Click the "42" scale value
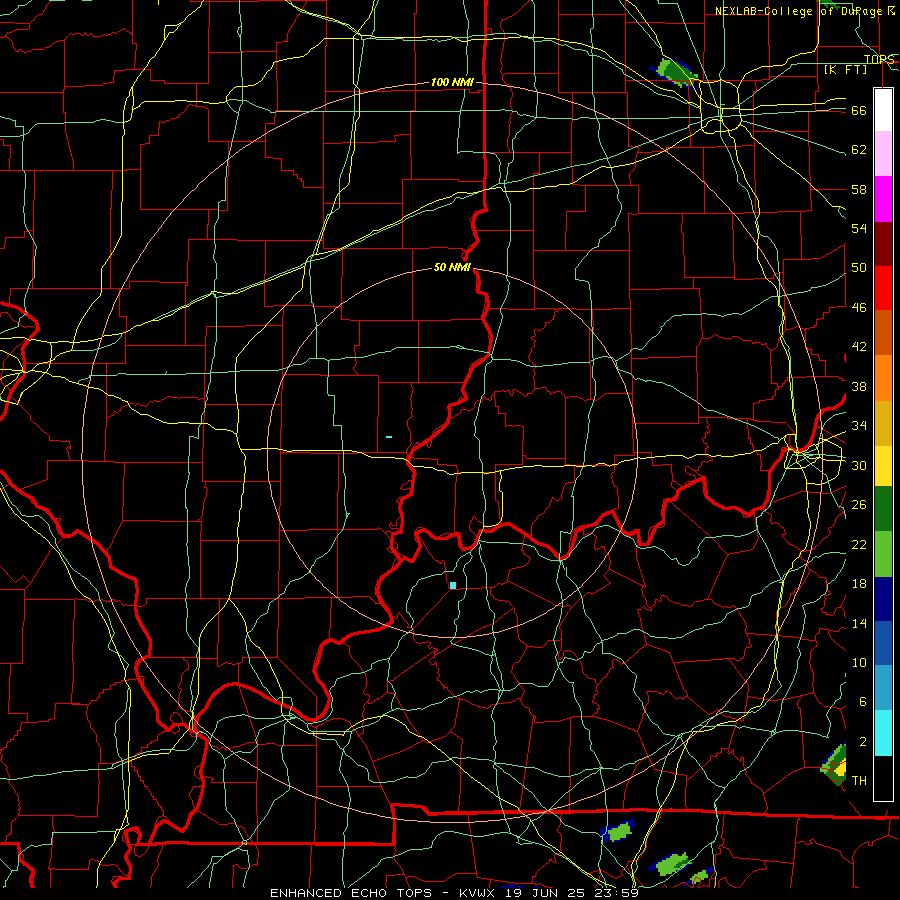This screenshot has height=900, width=900. (859, 347)
